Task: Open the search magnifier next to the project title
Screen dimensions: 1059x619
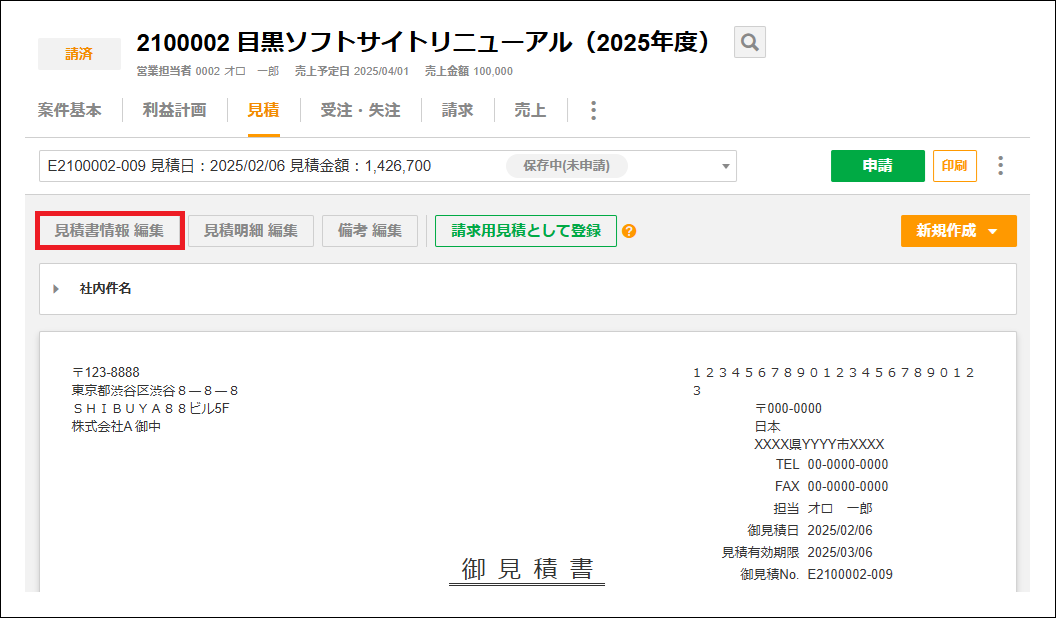Action: point(748,43)
